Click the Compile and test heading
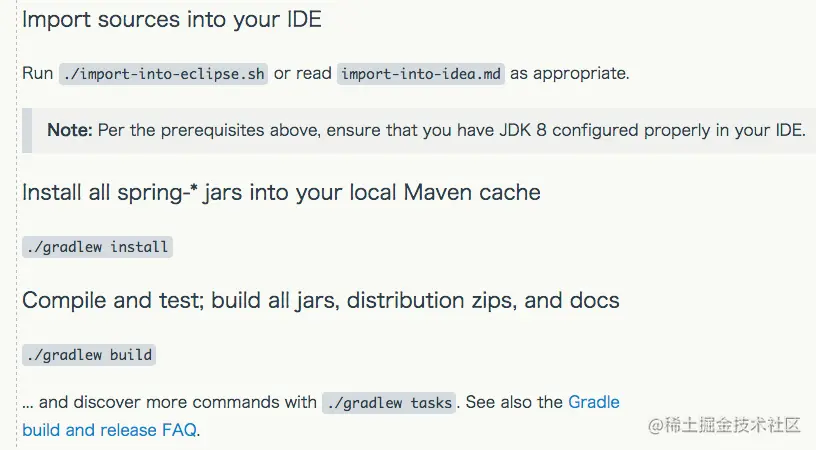 (x=321, y=301)
